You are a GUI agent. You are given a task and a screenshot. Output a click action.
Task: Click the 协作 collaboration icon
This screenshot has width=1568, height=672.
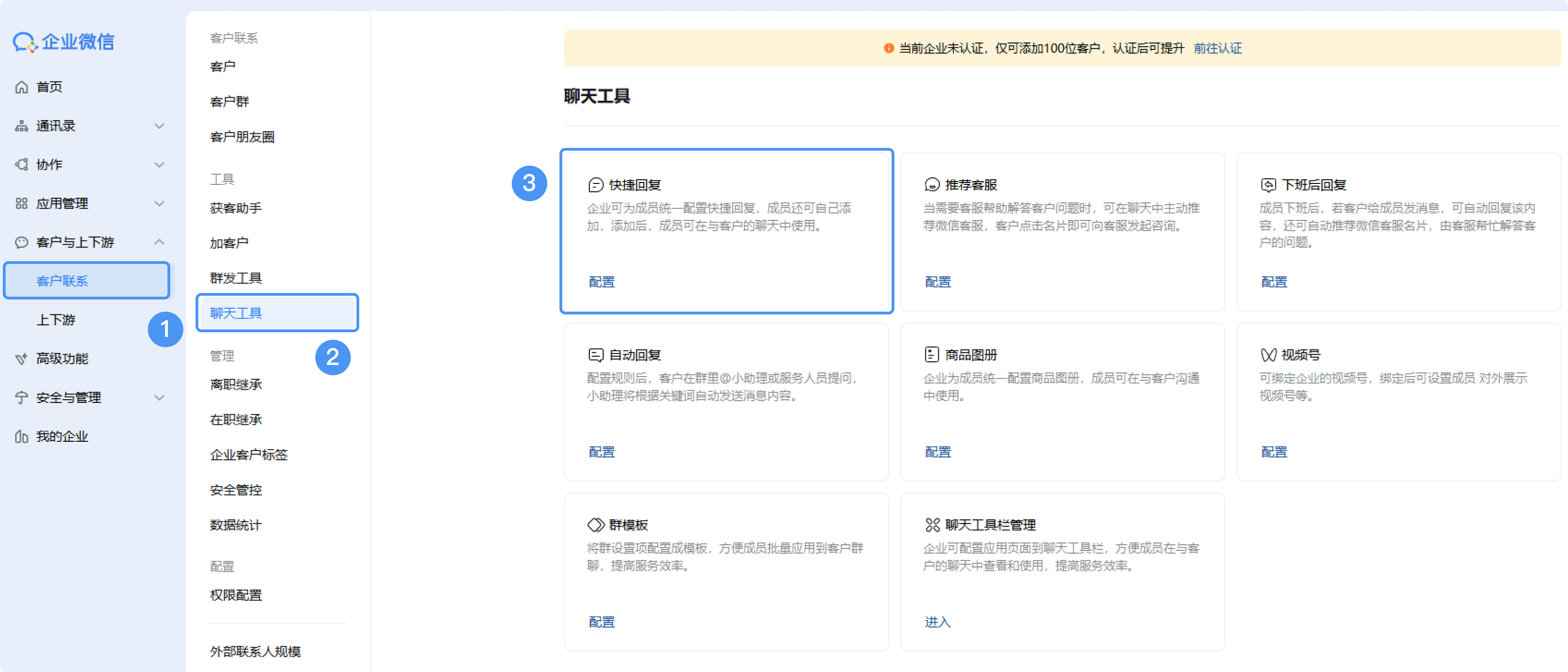point(22,165)
